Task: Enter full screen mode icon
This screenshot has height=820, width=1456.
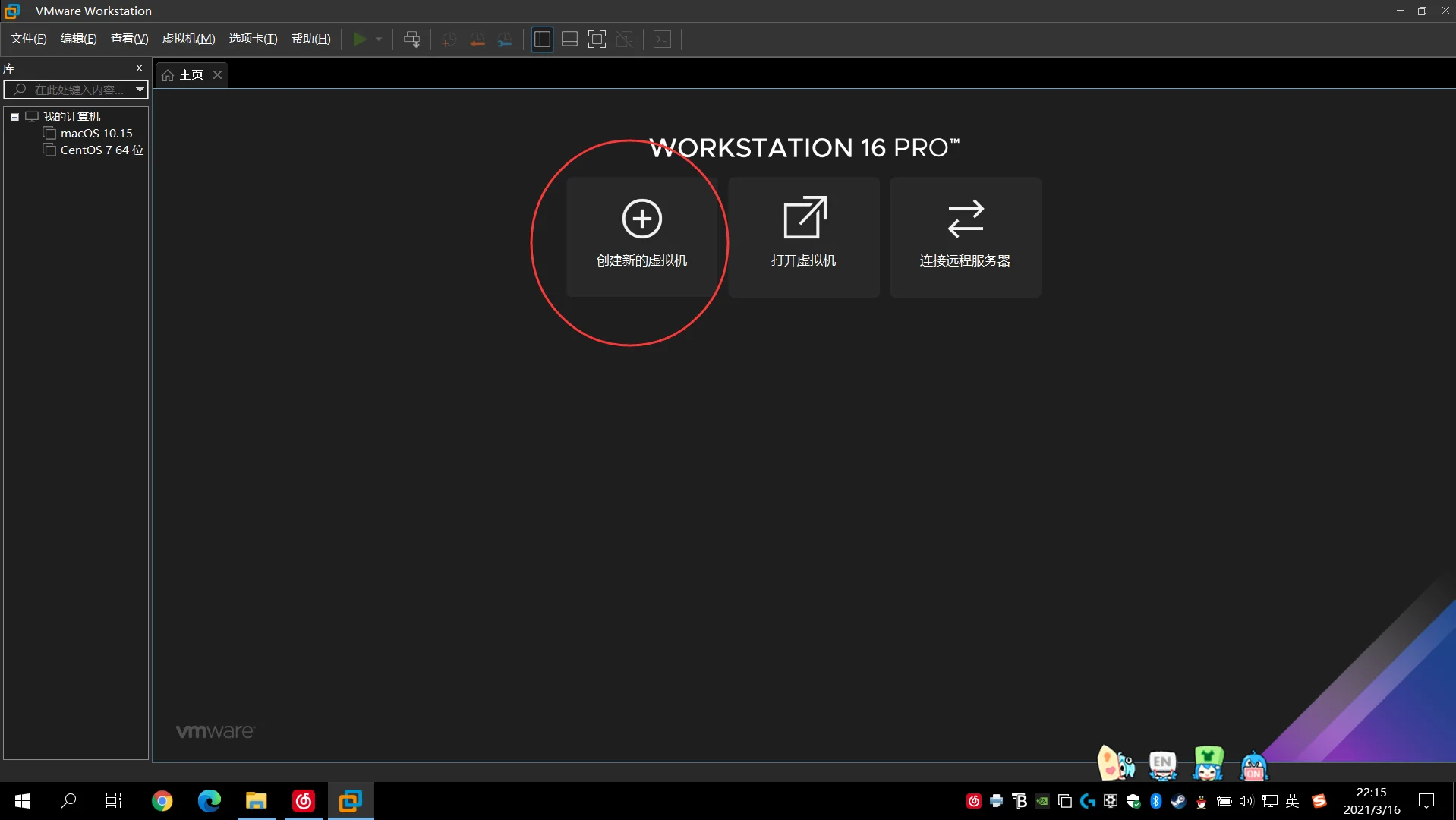Action: 597,39
